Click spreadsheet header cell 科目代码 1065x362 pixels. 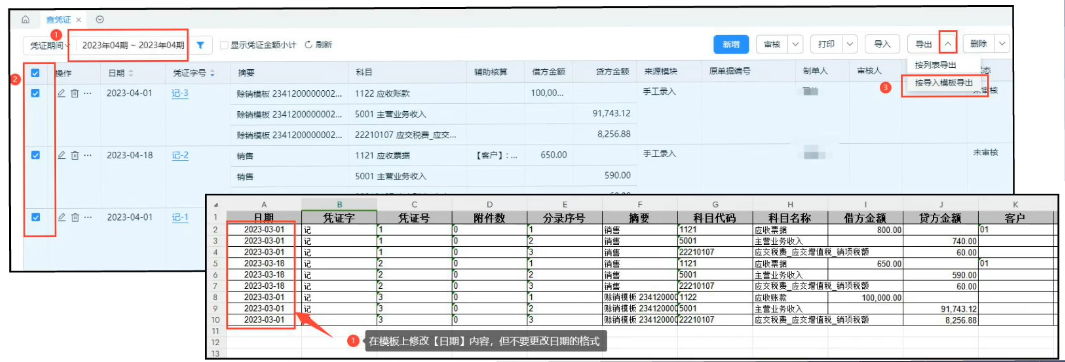click(715, 217)
